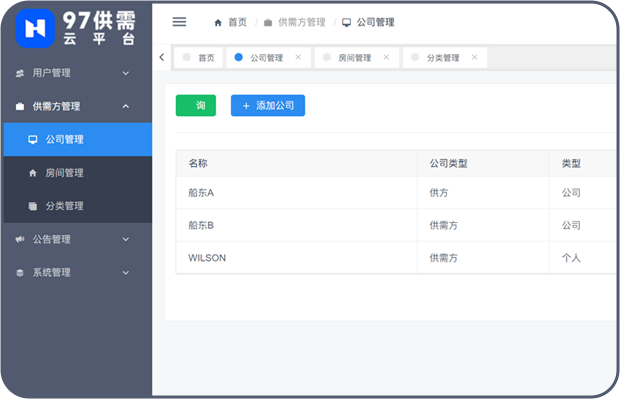This screenshot has height=399, width=620.
Task: Click the home icon in breadcrumb
Action: click(218, 23)
